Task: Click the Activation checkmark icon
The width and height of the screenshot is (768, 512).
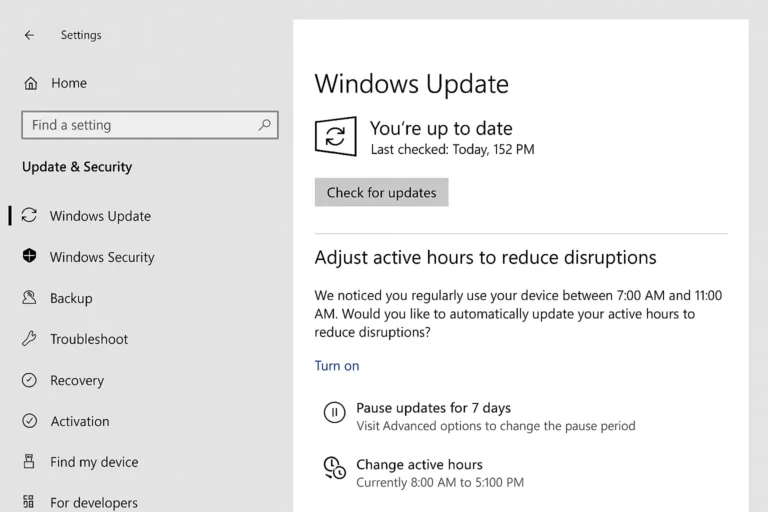Action: point(29,421)
